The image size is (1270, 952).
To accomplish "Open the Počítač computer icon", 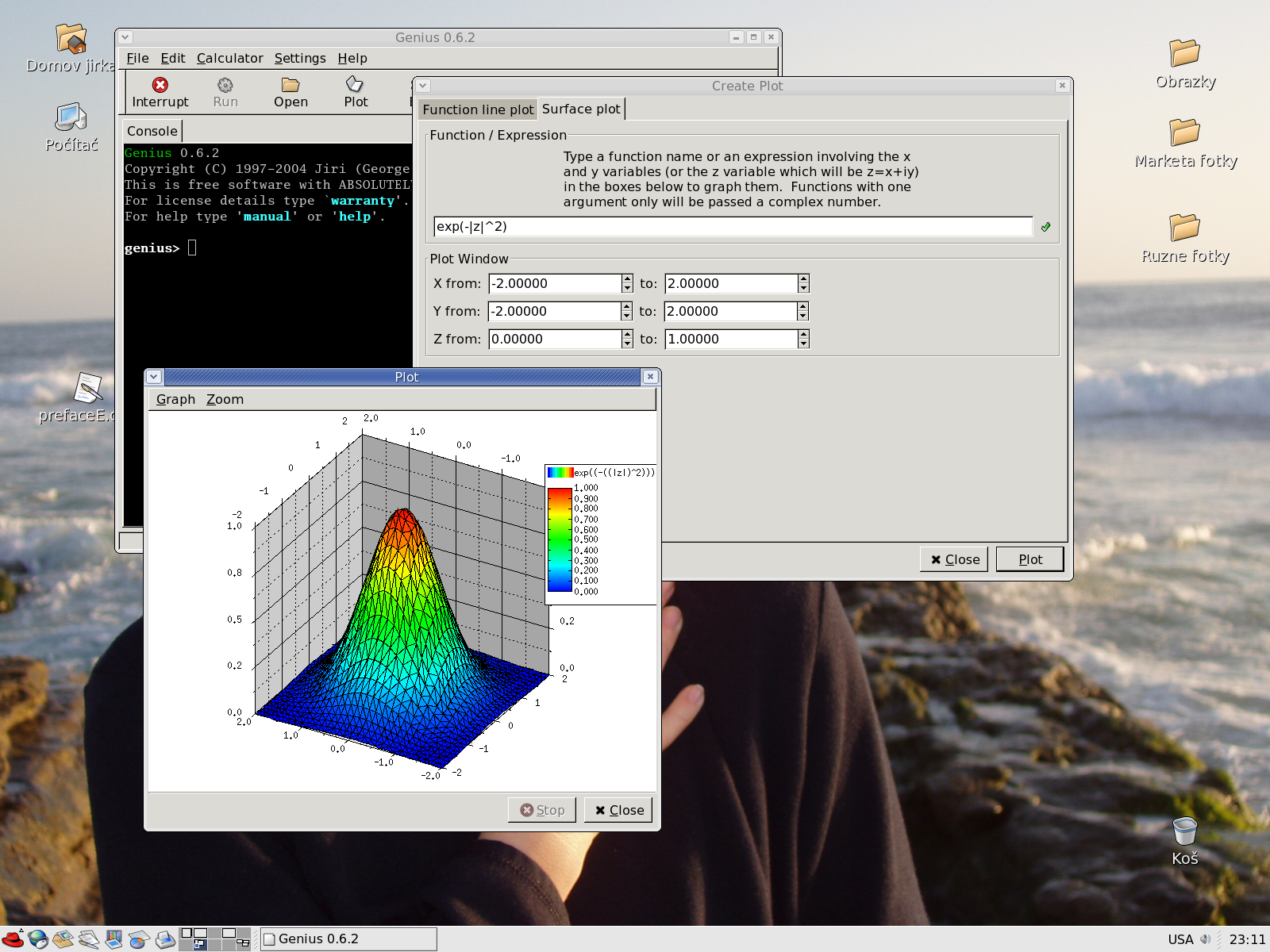I will coord(71,118).
